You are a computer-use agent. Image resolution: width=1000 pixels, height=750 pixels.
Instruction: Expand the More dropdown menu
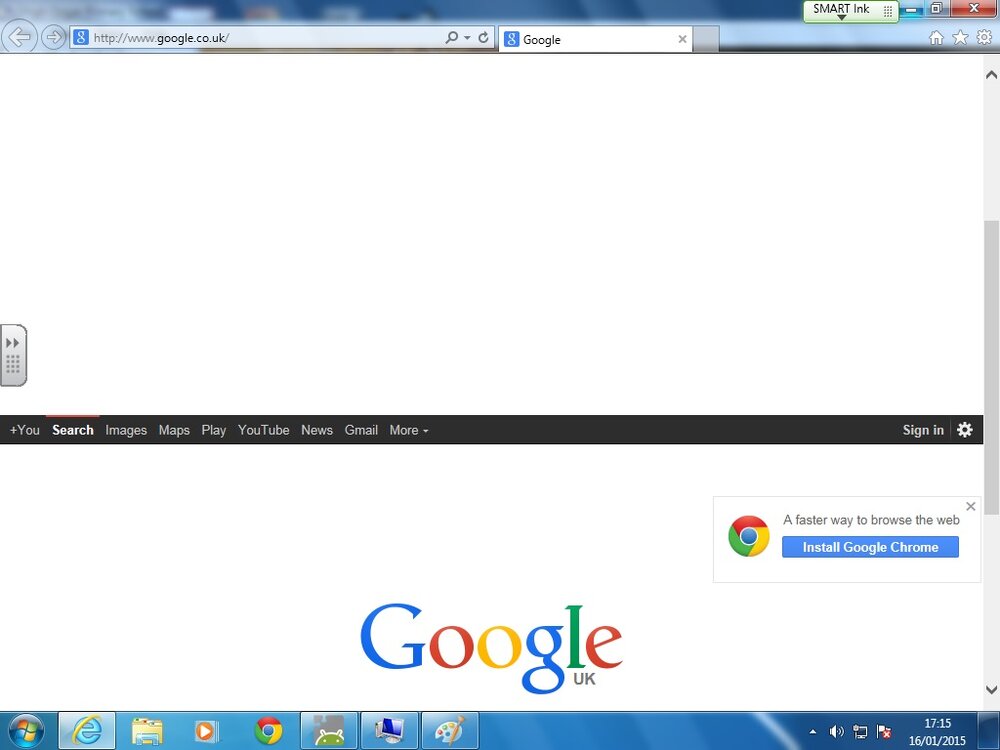point(409,430)
